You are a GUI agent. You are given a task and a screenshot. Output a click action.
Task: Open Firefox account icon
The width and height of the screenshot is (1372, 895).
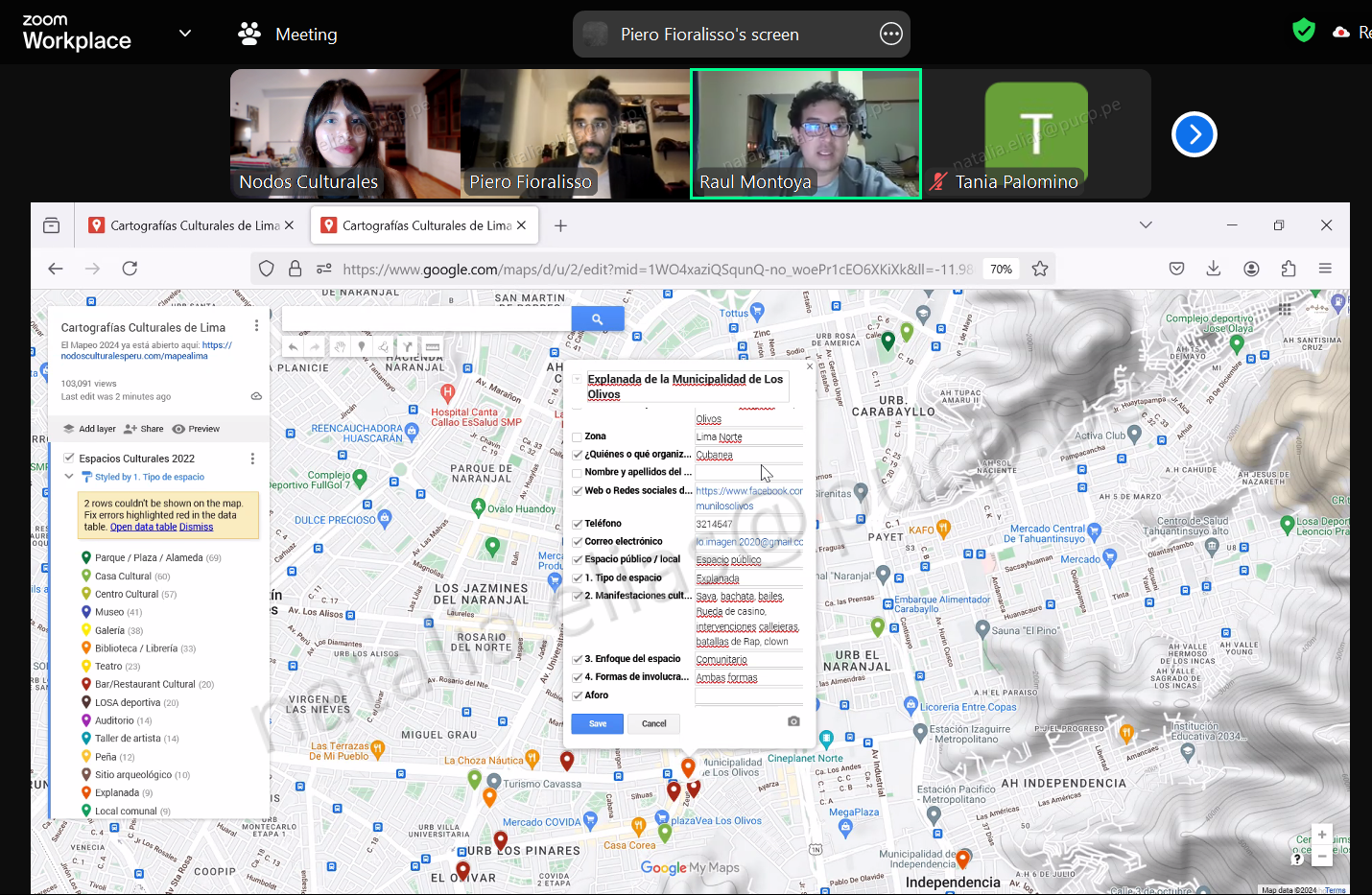[1251, 269]
